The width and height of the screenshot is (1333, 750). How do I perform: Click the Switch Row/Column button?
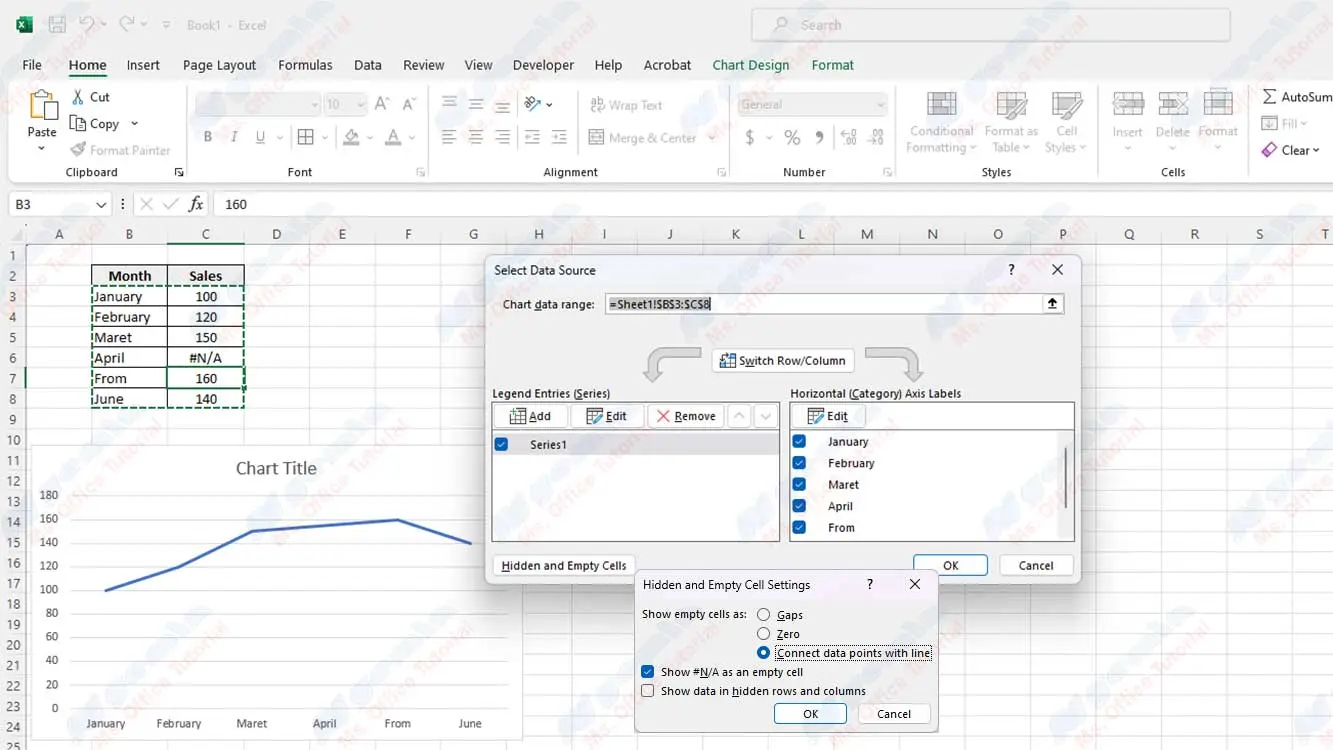pos(783,361)
